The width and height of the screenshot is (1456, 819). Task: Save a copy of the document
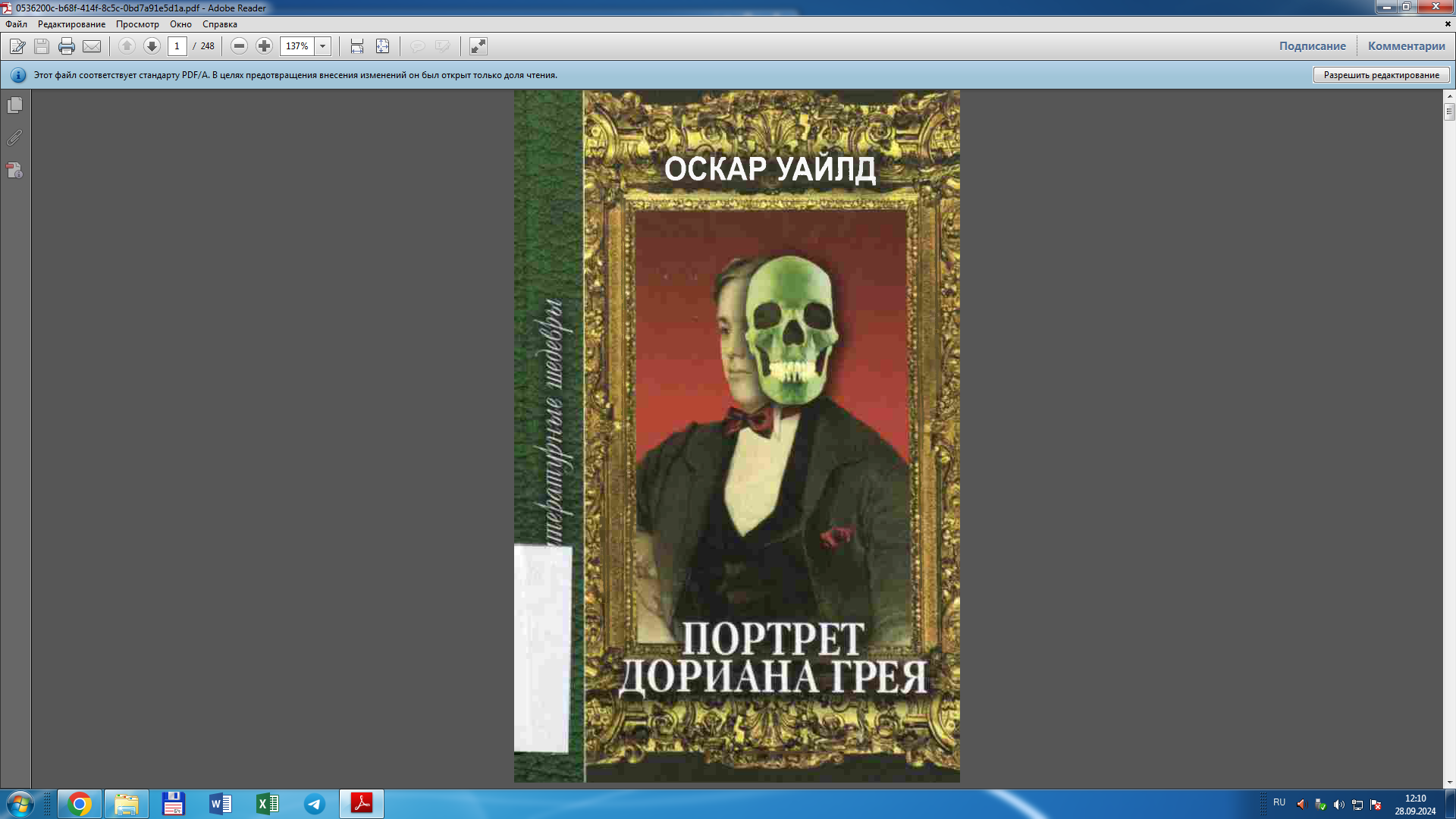coord(41,46)
